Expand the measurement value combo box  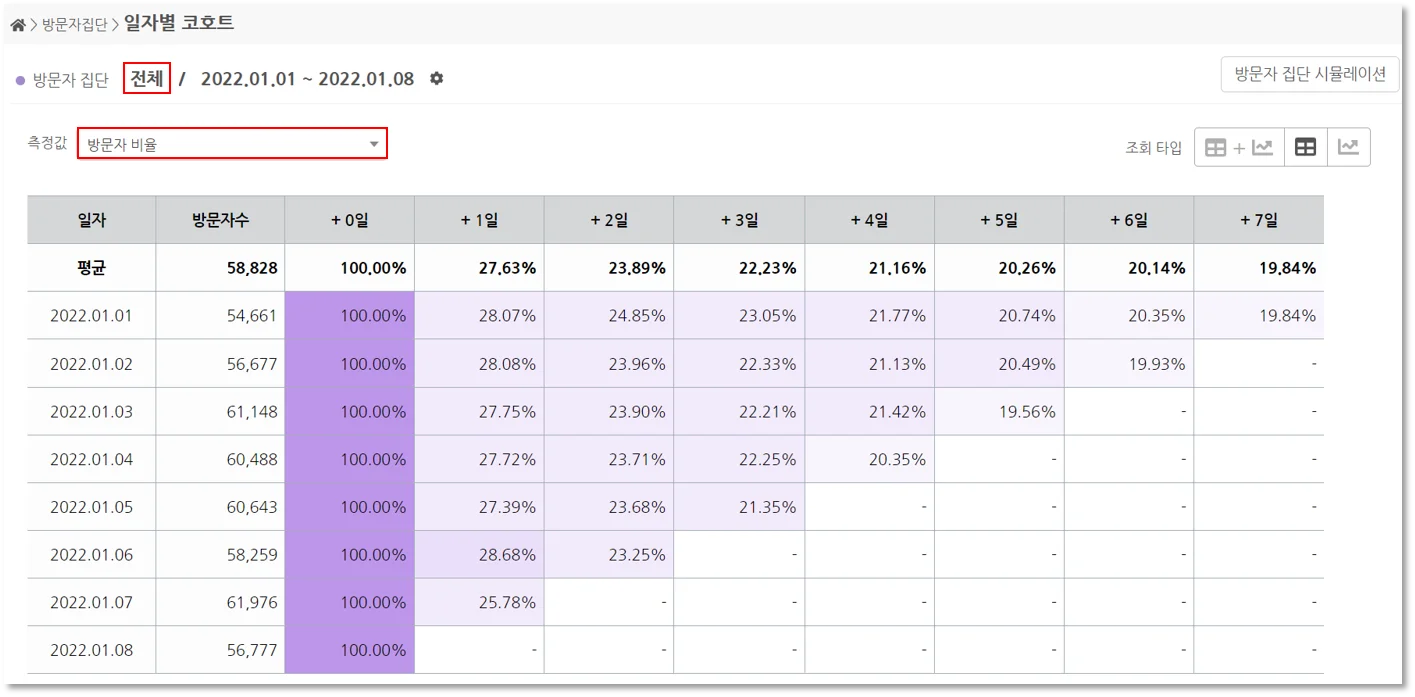[x=233, y=143]
